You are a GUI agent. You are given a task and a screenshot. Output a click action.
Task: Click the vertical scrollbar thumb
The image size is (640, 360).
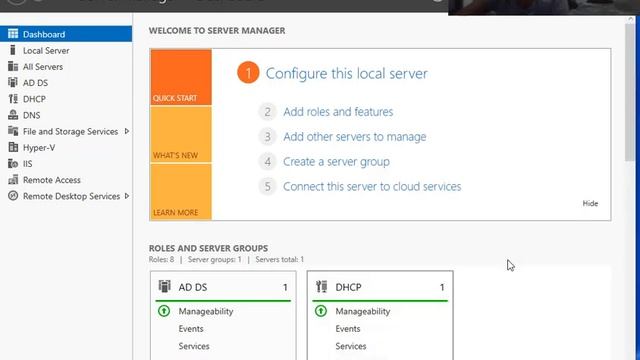[630, 92]
